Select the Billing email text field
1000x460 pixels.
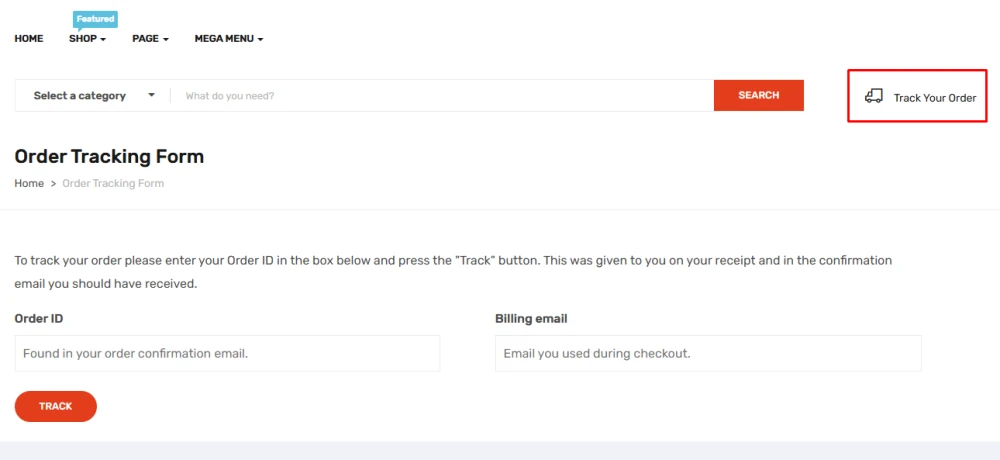tap(708, 353)
